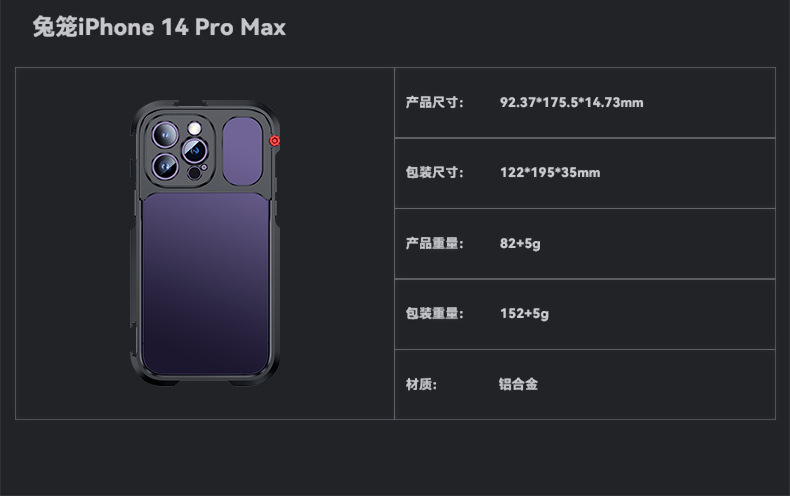Select the 82+5g weight value

[520, 243]
